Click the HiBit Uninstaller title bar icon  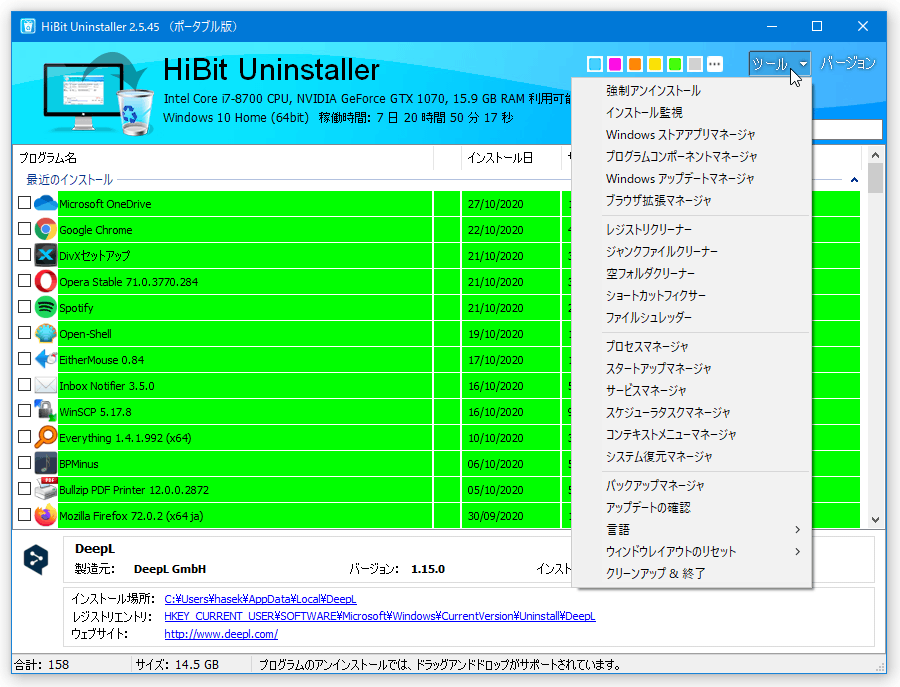[x=28, y=26]
